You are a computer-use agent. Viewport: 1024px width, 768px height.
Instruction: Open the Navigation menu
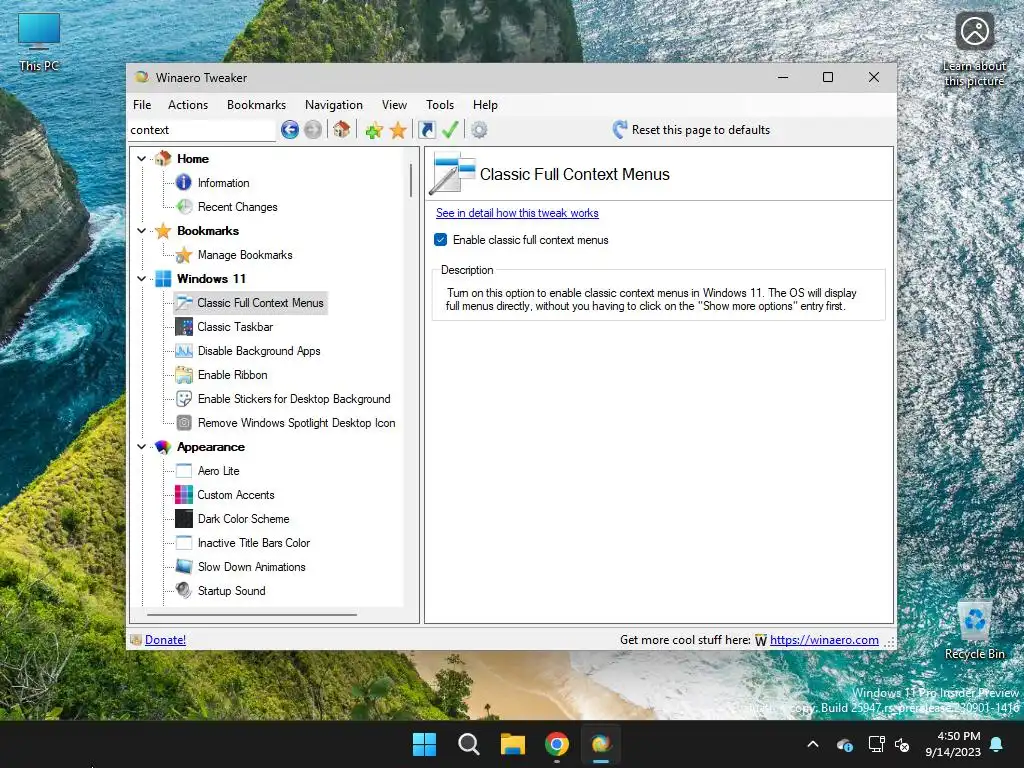(334, 104)
